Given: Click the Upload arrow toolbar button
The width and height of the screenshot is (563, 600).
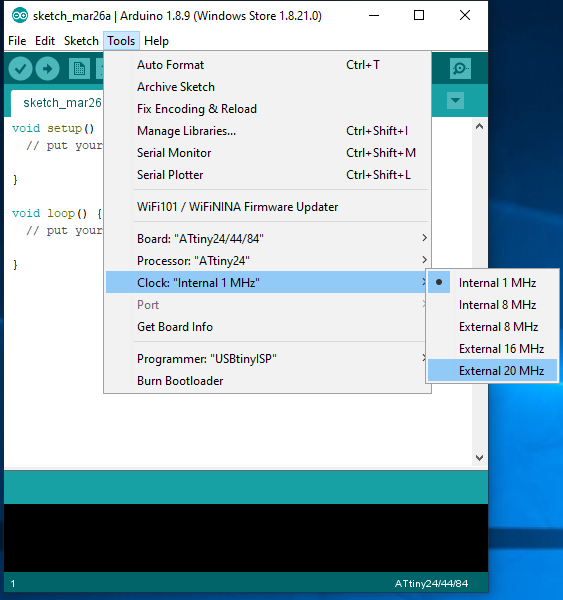Looking at the screenshot, I should click(47, 69).
